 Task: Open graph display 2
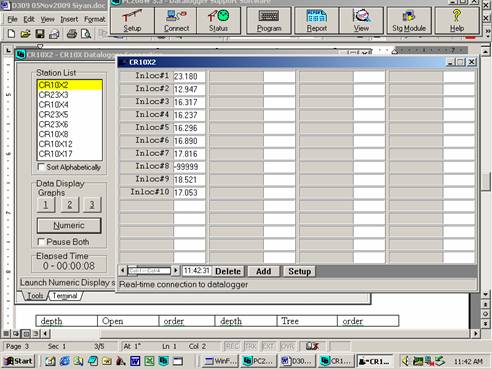click(x=69, y=204)
